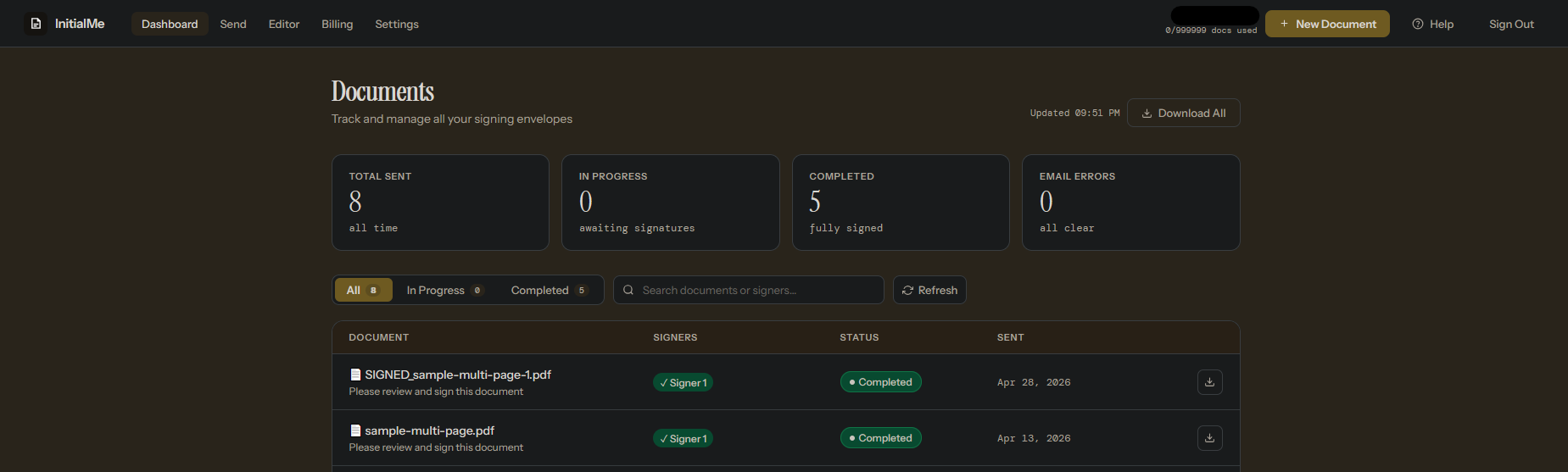This screenshot has height=472, width=1568.
Task: Create a New Document
Action: [x=1327, y=24]
